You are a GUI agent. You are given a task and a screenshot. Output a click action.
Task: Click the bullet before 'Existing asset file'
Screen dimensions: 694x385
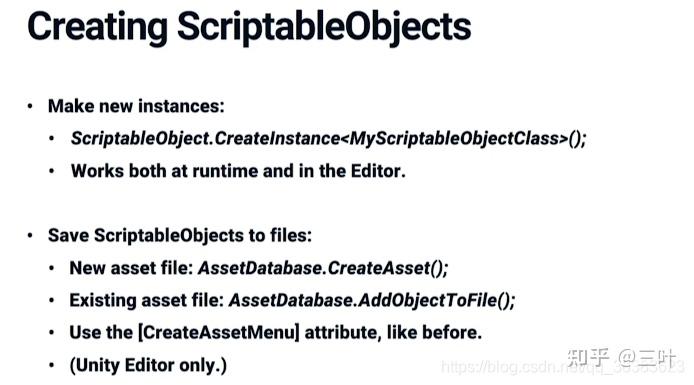pyautogui.click(x=52, y=300)
